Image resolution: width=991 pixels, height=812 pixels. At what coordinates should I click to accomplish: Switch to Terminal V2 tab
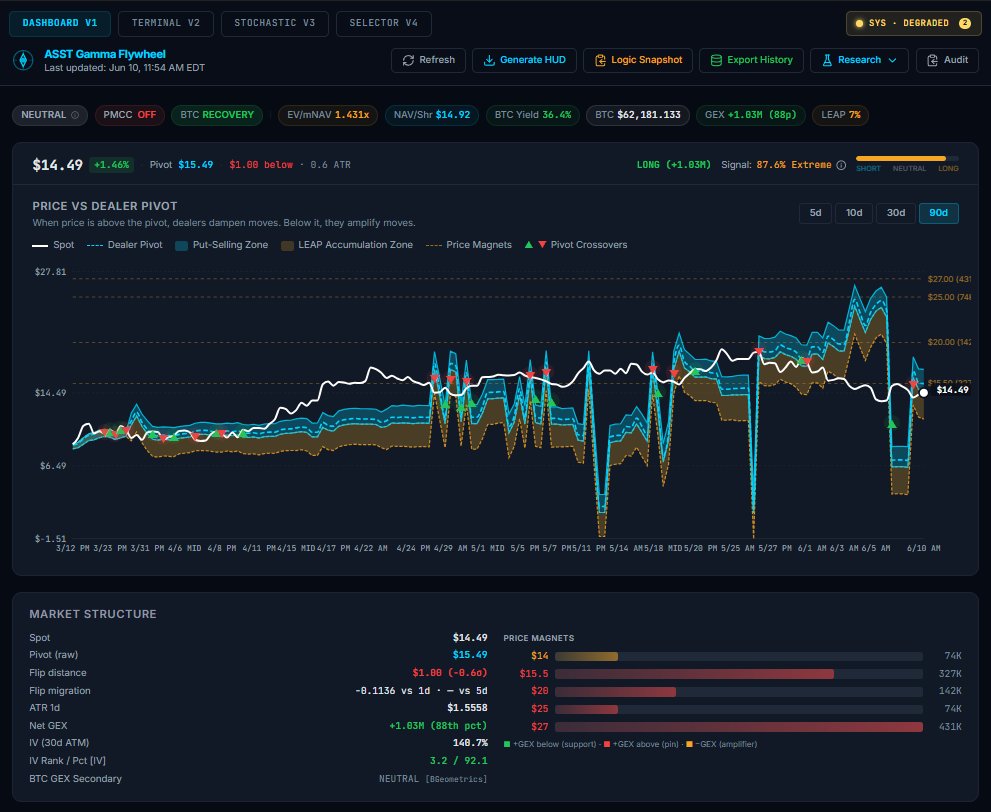[166, 23]
